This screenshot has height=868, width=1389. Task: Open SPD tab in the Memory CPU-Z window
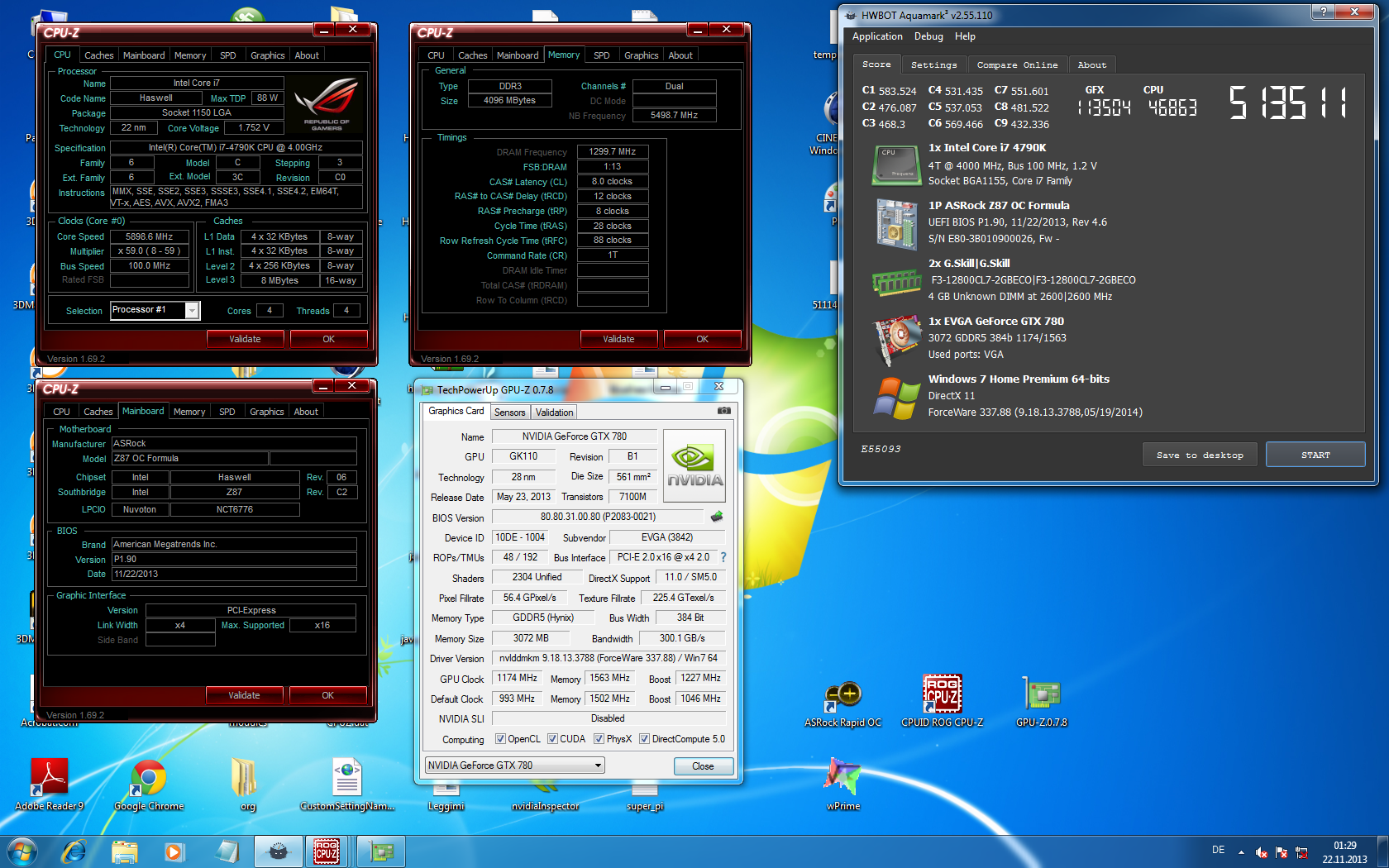coord(602,55)
